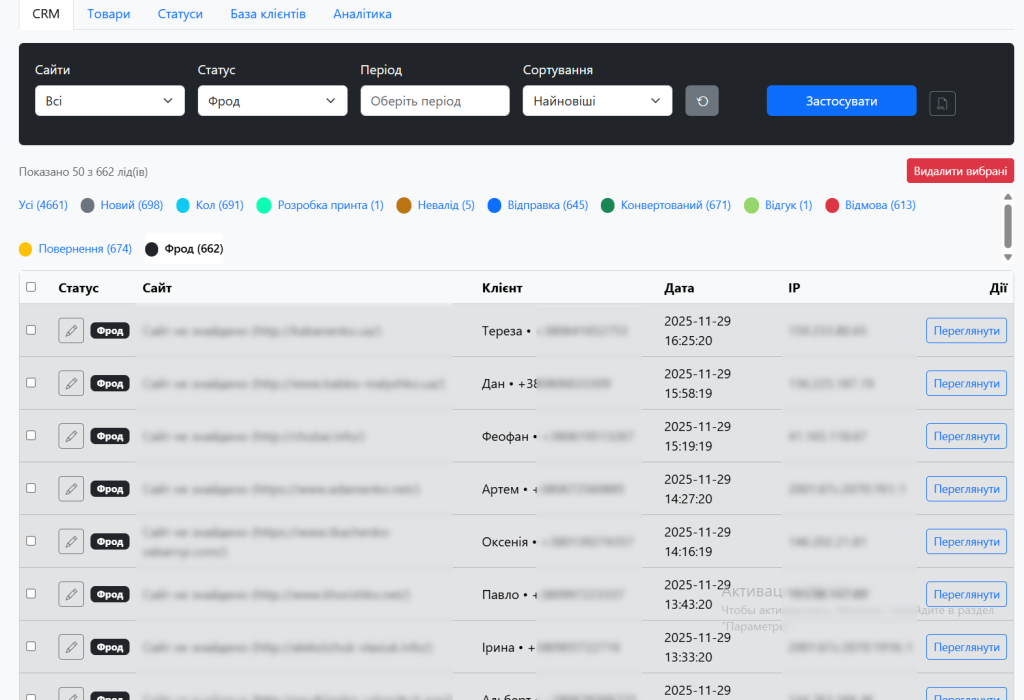
Task: Click Переглянути for Оксенія lead
Action: click(x=967, y=541)
